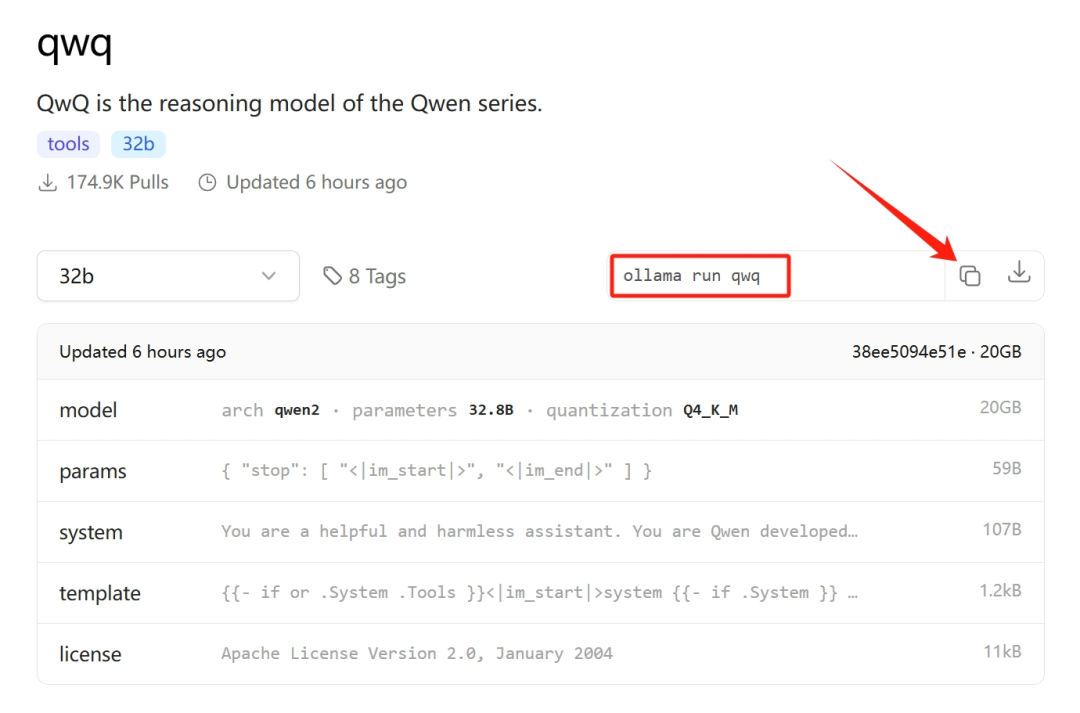Click the qwq model title
The height and width of the screenshot is (713, 1080).
coord(75,44)
